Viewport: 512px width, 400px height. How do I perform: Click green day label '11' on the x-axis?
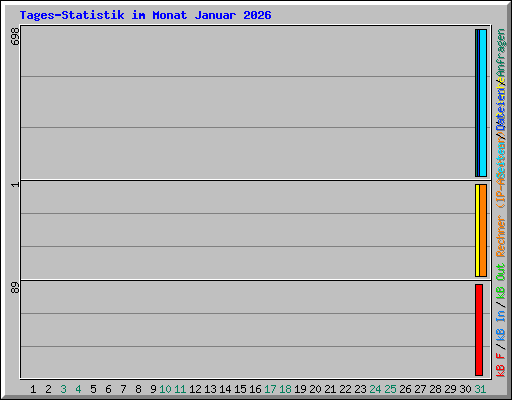point(180,389)
